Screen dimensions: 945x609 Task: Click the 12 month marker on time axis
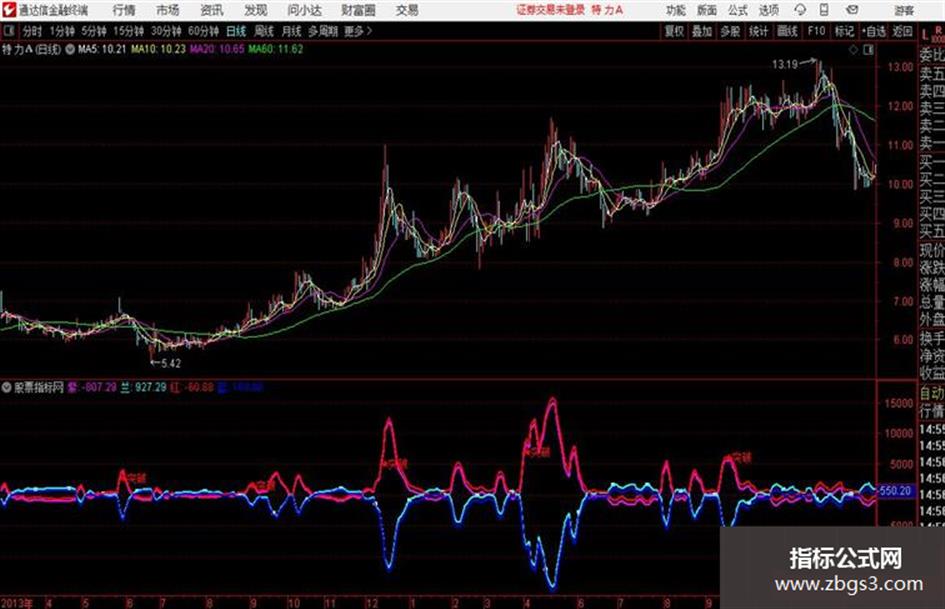pyautogui.click(x=372, y=603)
